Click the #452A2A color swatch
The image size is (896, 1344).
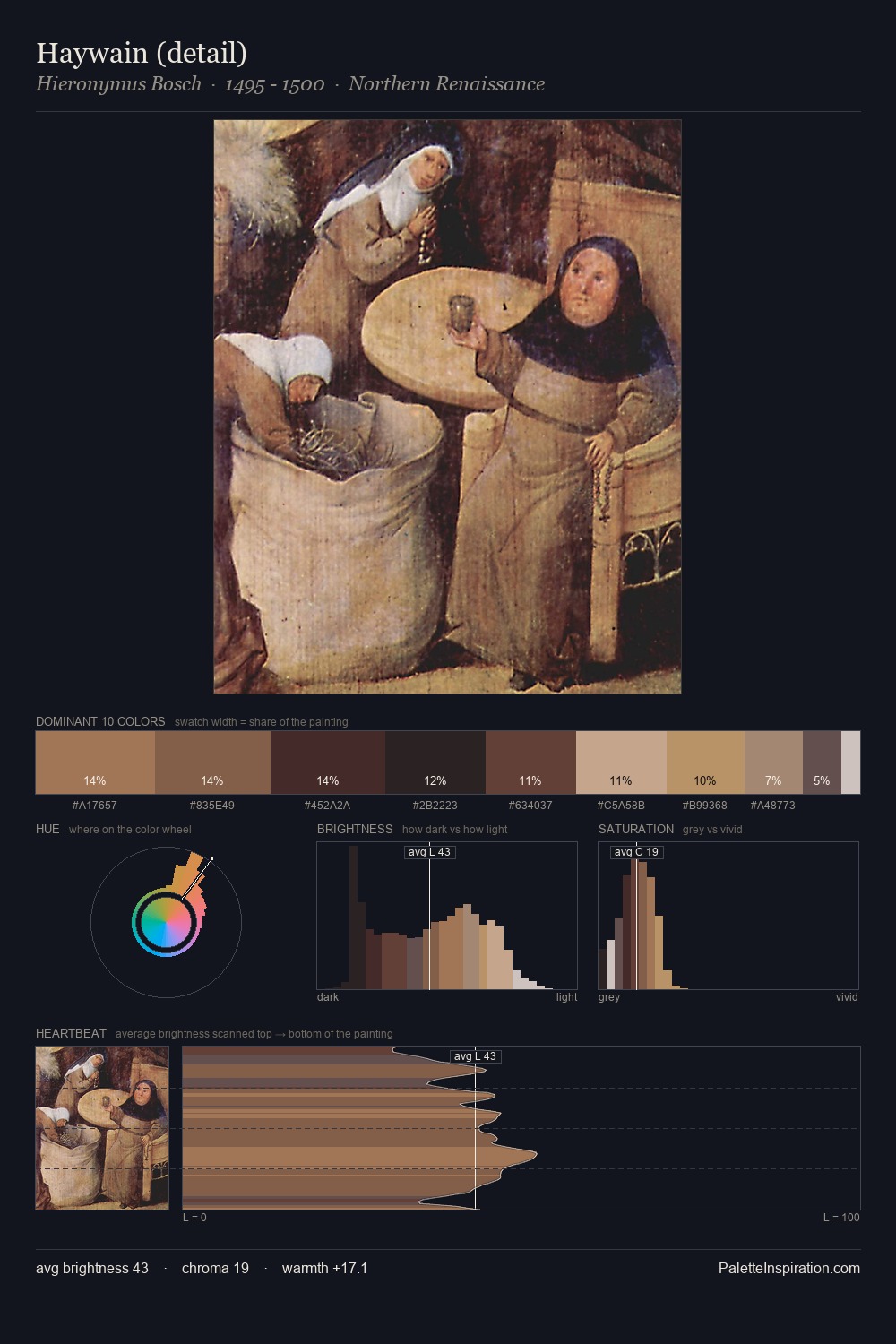328,762
